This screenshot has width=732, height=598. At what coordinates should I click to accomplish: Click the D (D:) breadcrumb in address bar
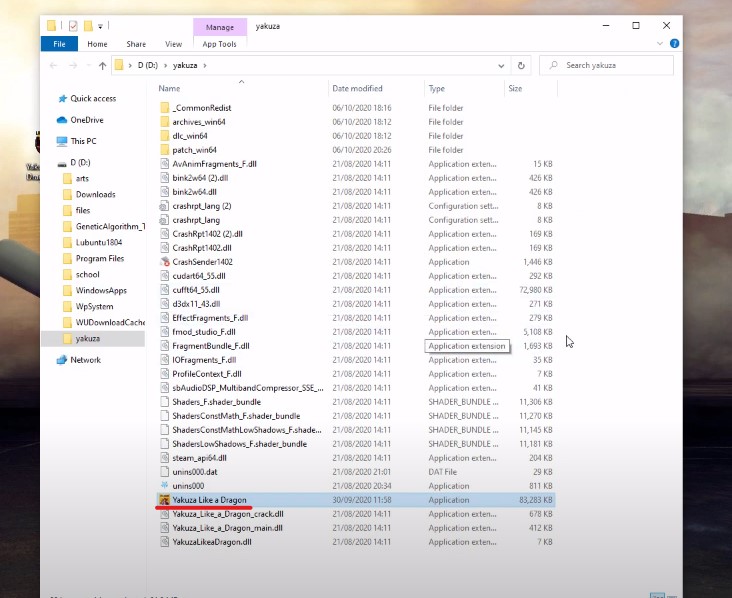pyautogui.click(x=148, y=65)
